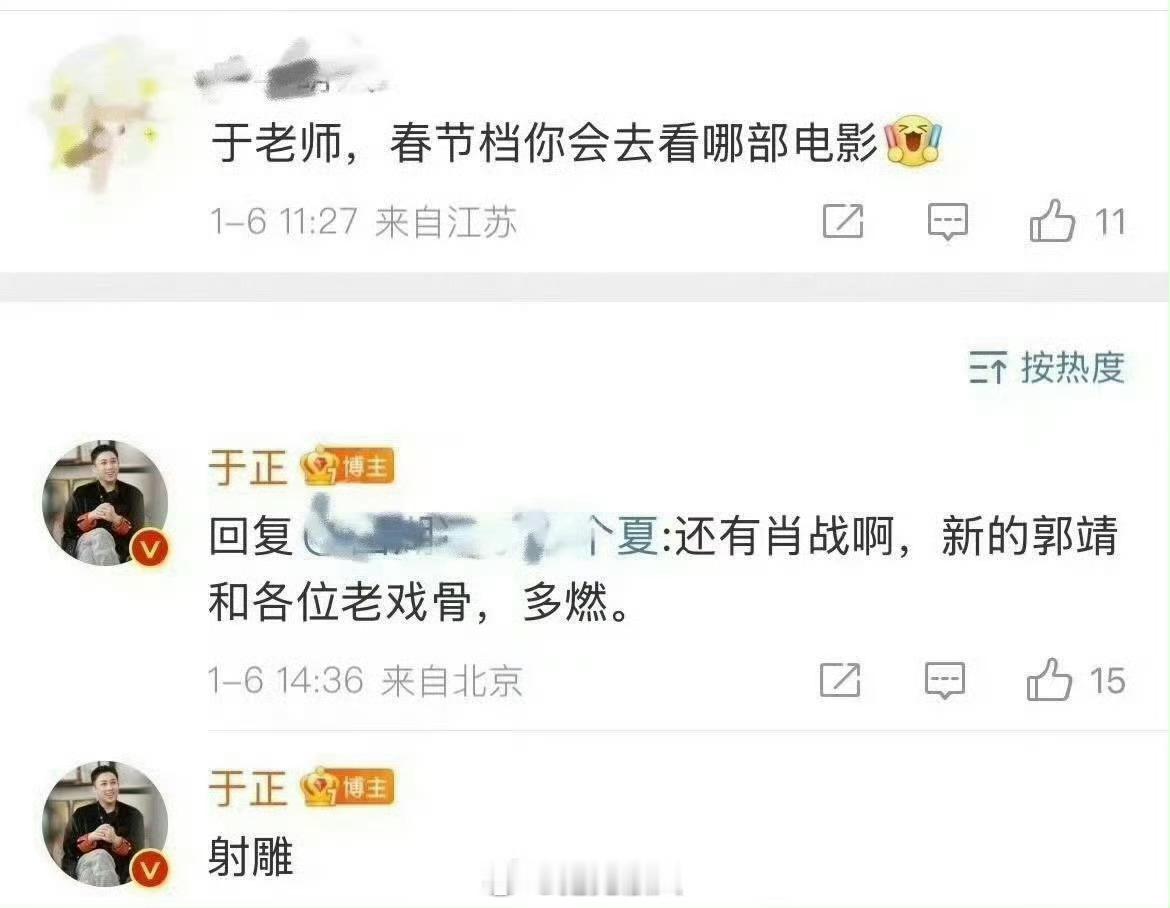1170x908 pixels.
Task: Open 于正's avatar in the first reply
Action: 105,503
